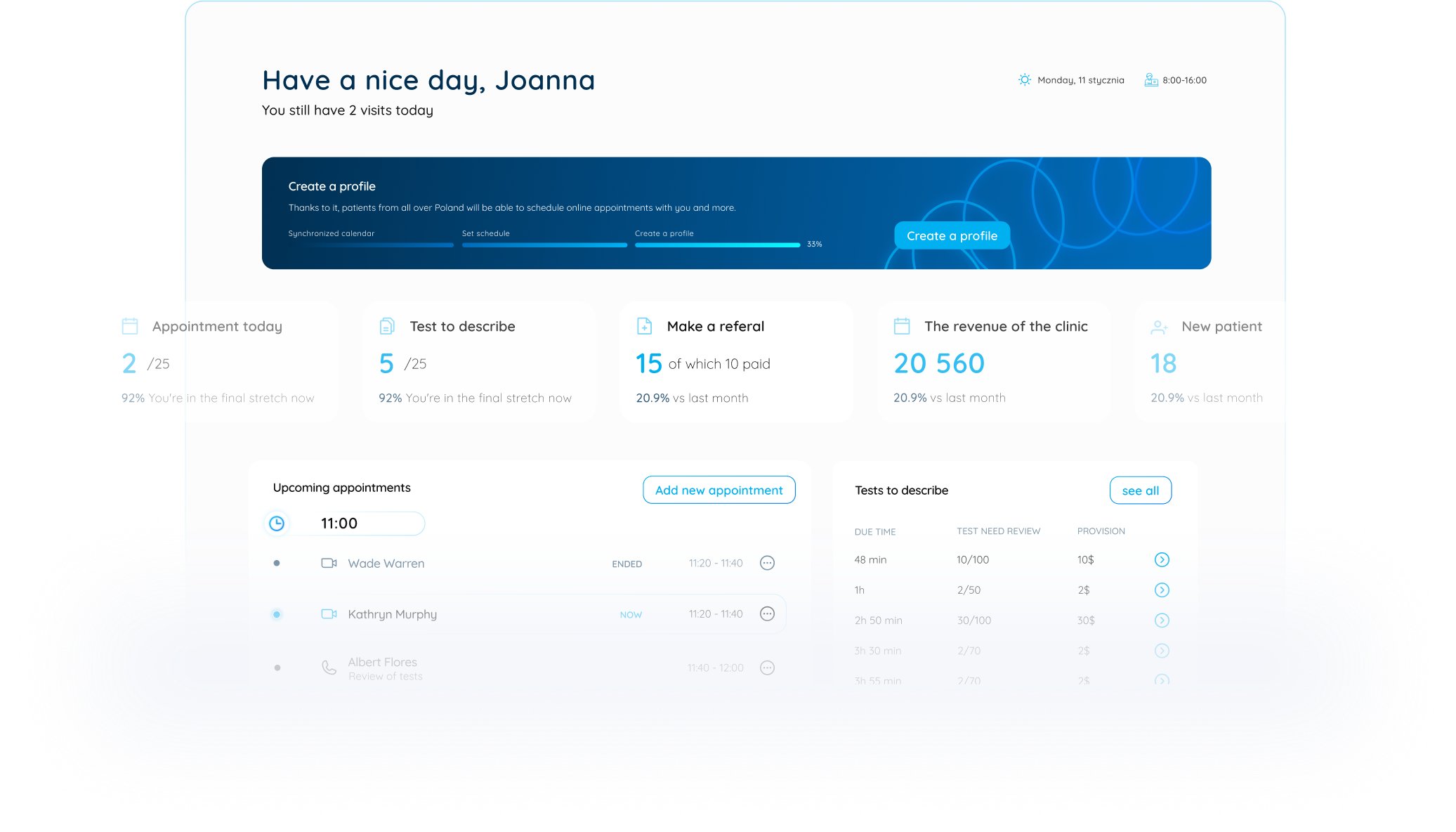Click see all in Tests to describe
The width and height of the screenshot is (1456, 832).
pos(1140,490)
